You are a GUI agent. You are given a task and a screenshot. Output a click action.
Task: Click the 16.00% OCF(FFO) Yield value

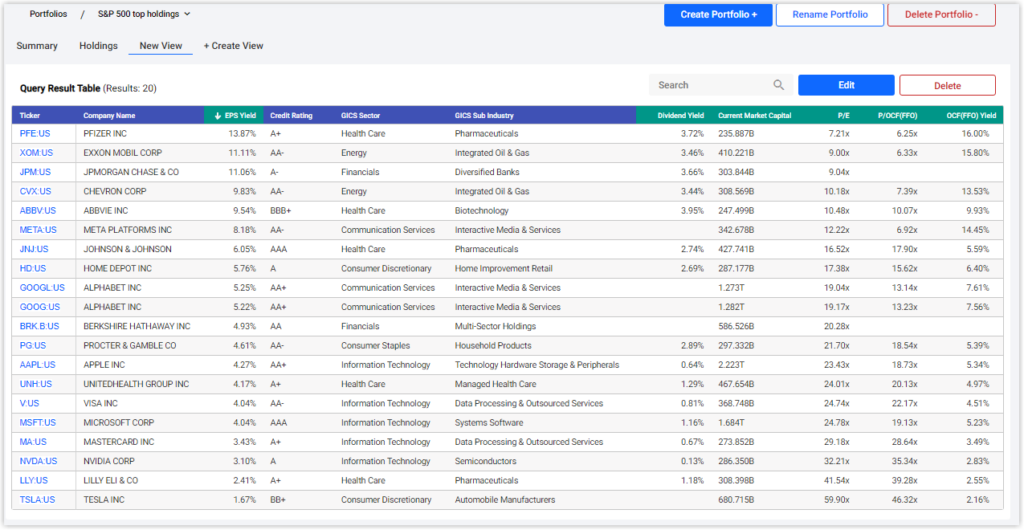click(975, 133)
